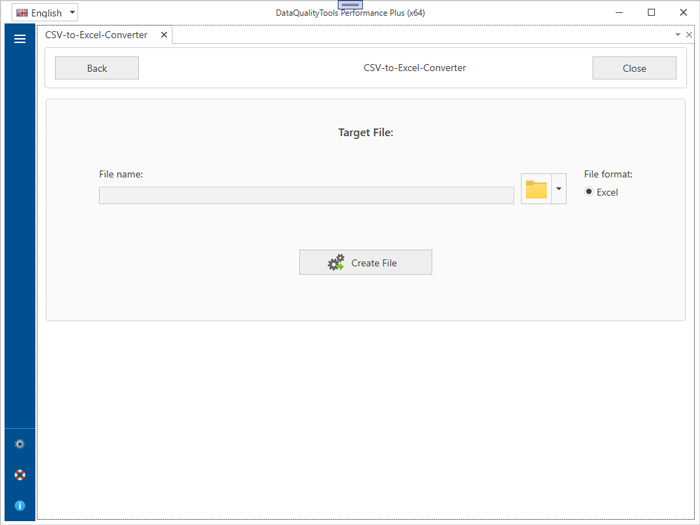Click the Close button in header
This screenshot has width=700, height=525.
point(634,68)
